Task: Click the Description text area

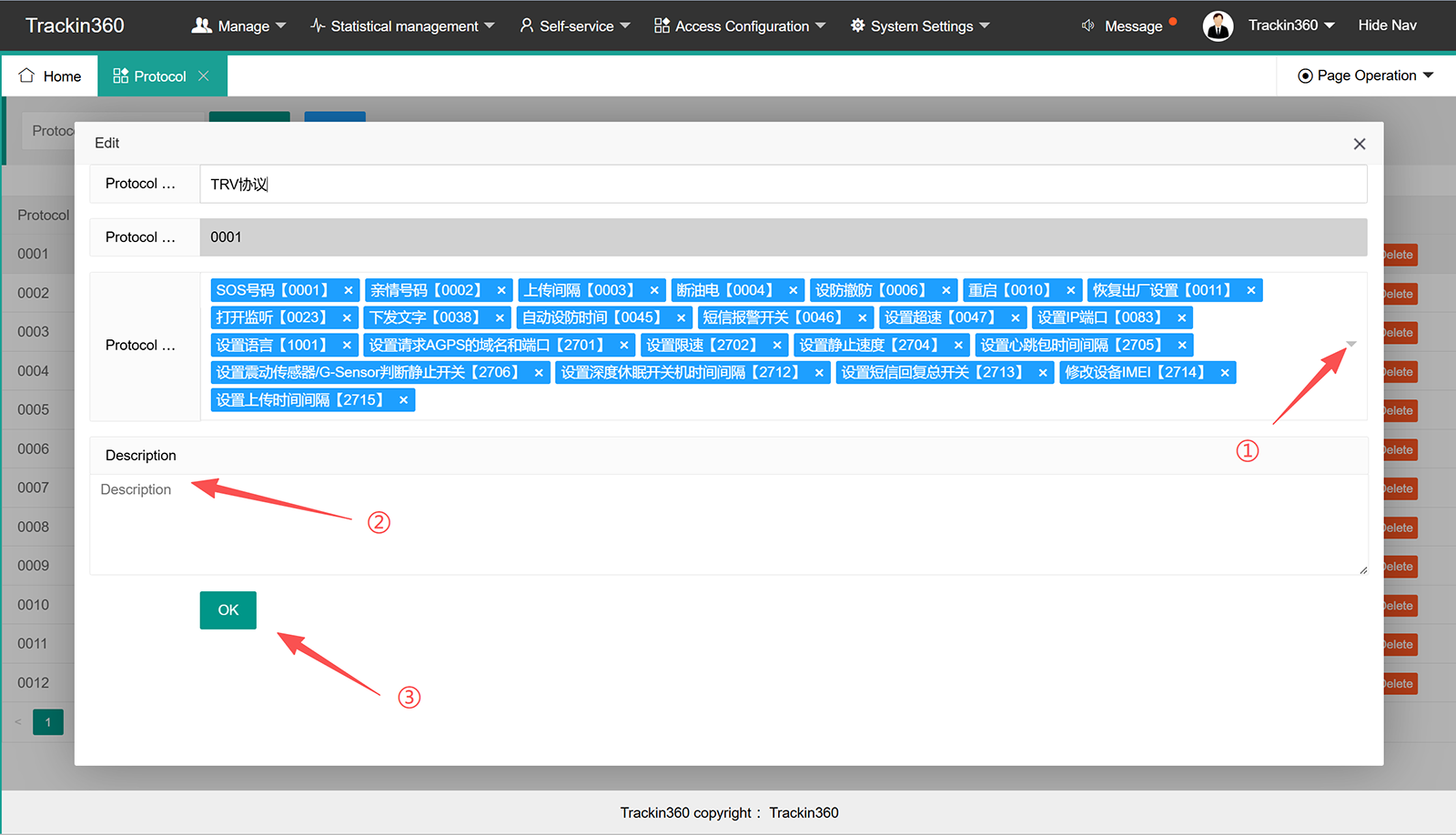Action: [729, 525]
